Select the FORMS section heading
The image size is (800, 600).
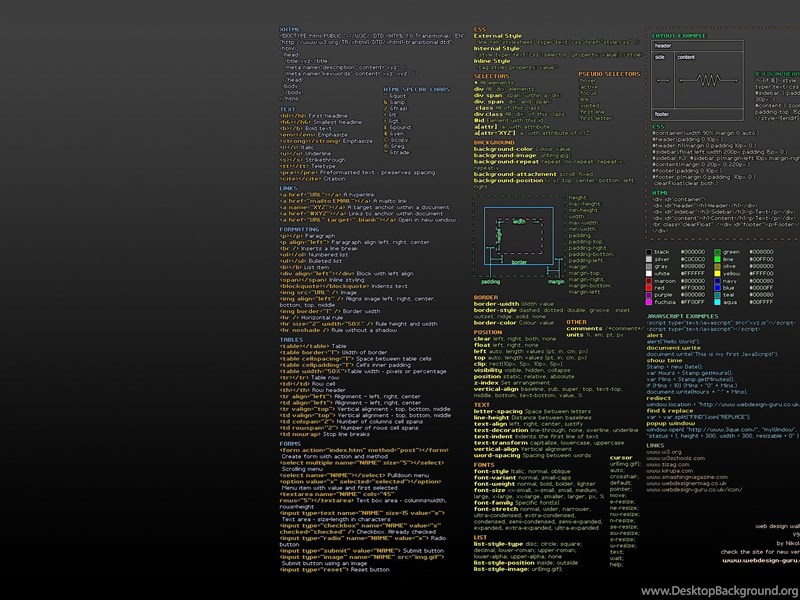click(290, 444)
